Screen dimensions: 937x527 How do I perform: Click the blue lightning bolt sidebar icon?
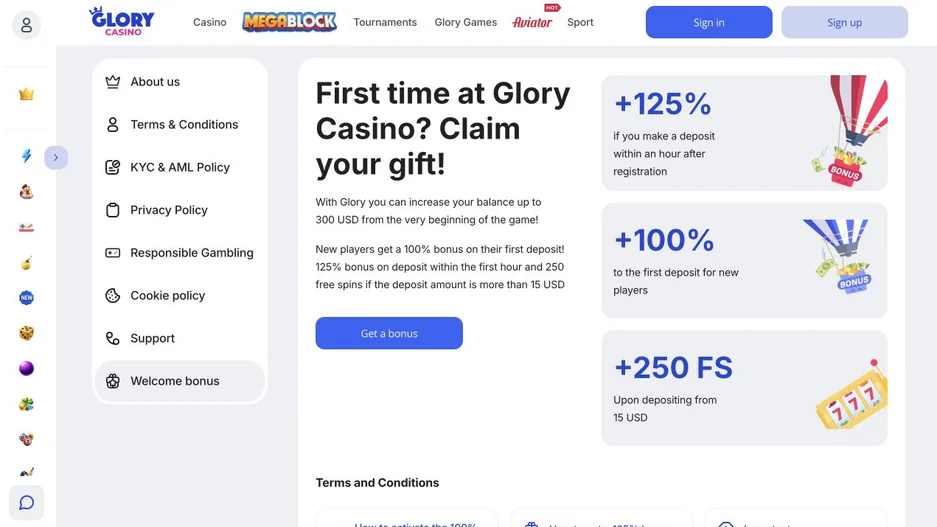[x=26, y=156]
